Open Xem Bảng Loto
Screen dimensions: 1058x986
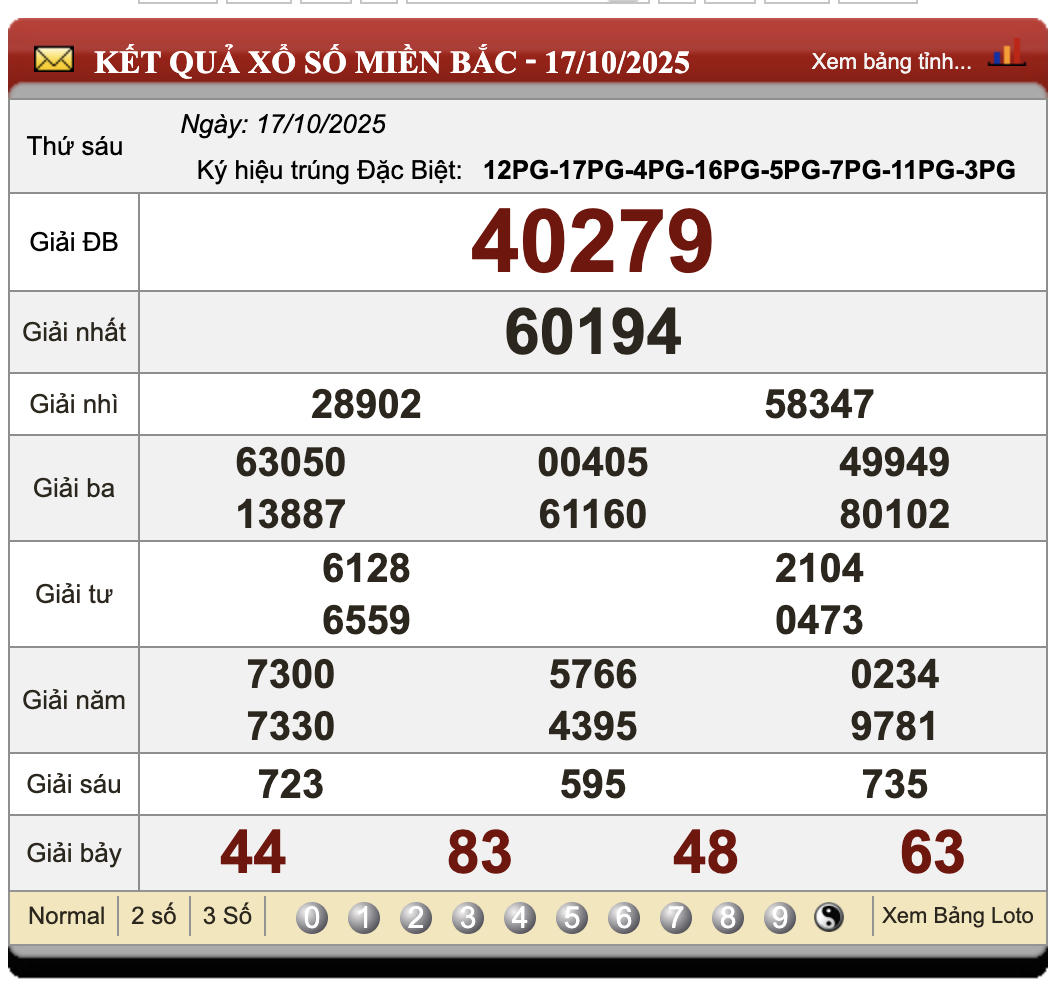pyautogui.click(x=956, y=916)
